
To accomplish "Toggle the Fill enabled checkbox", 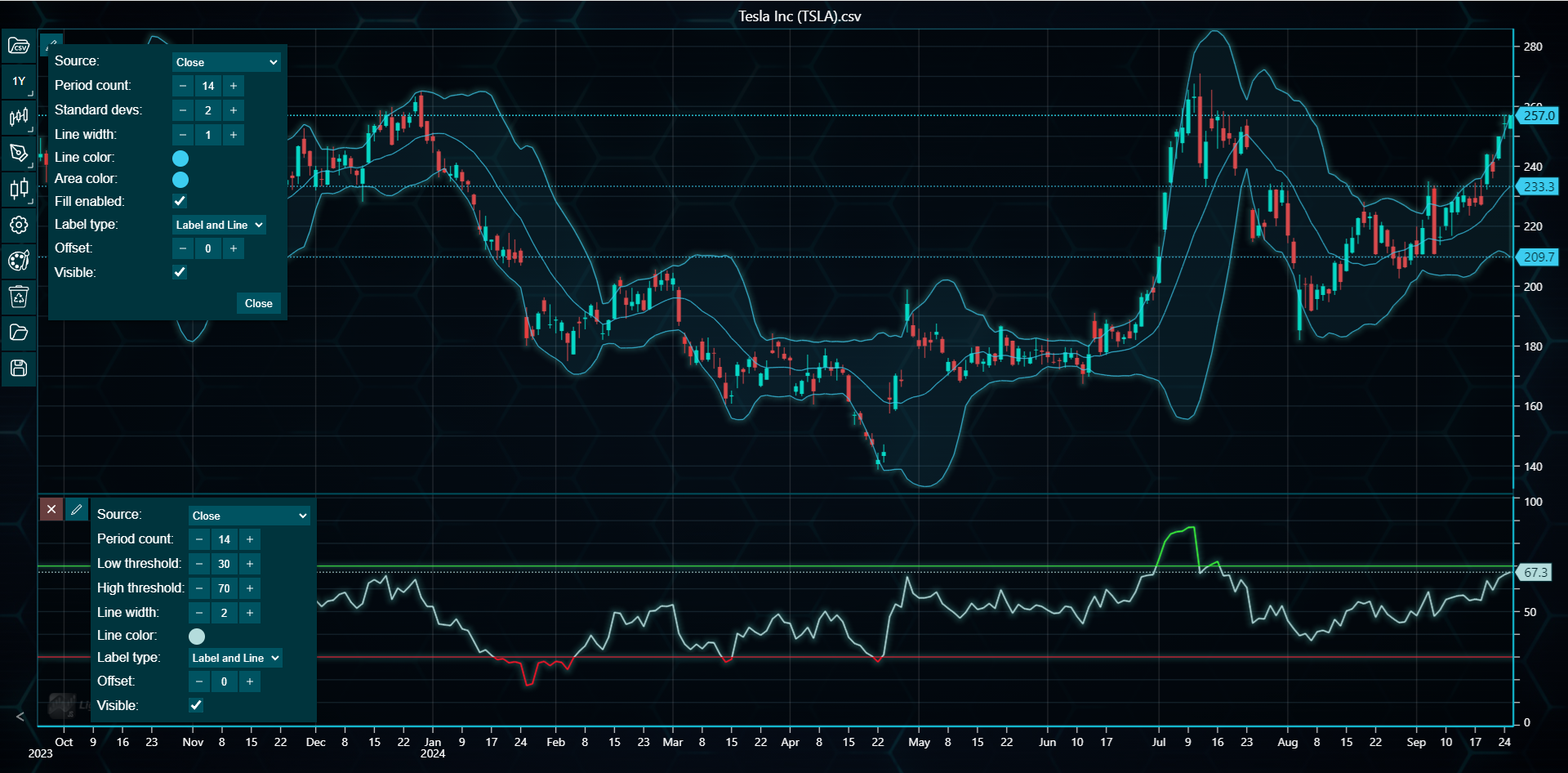I will [180, 201].
